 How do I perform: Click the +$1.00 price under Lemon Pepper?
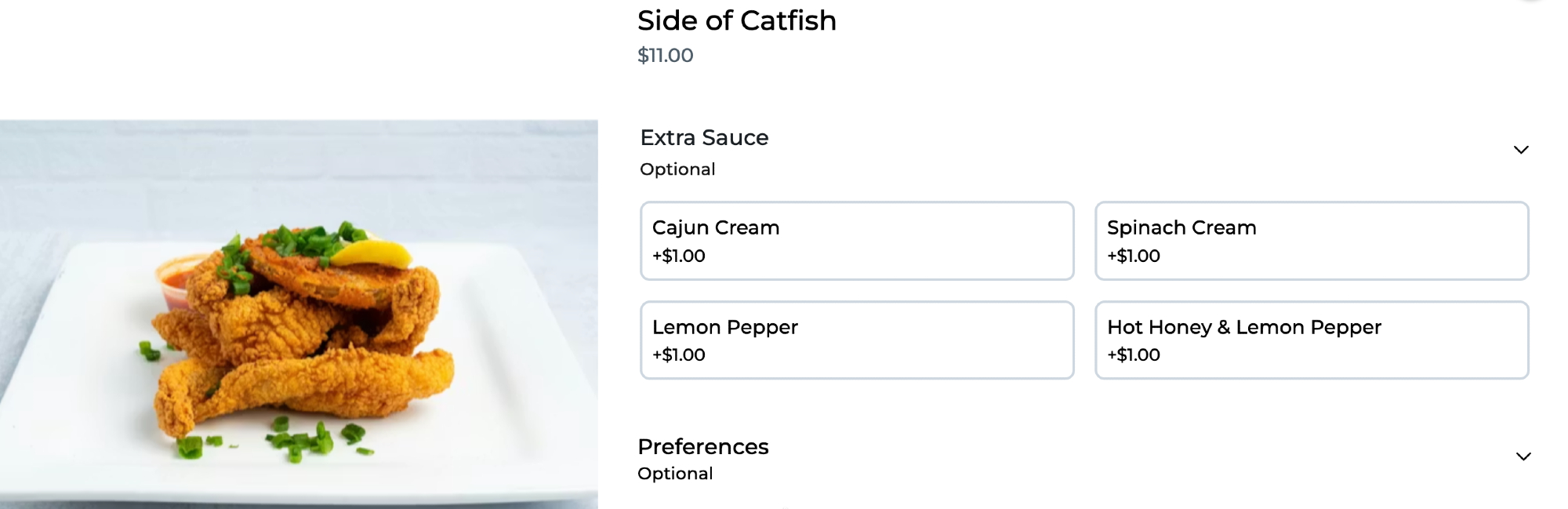click(678, 354)
